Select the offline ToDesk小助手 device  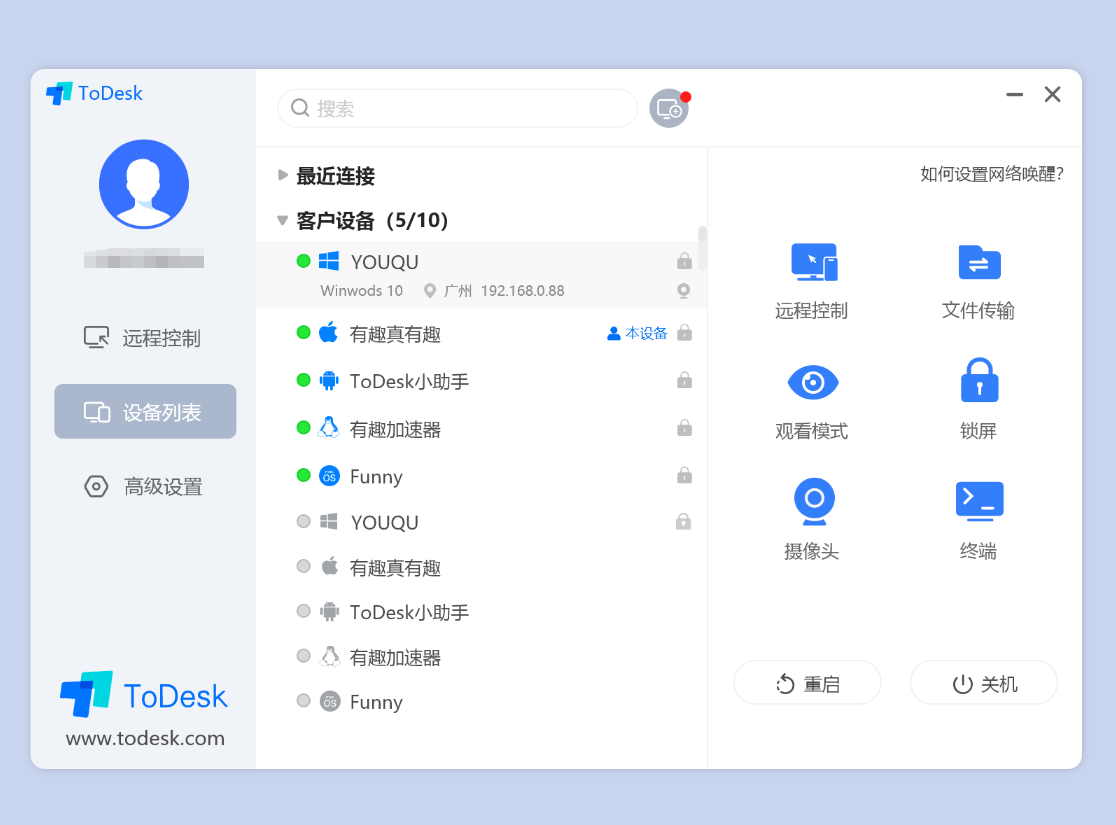point(481,612)
